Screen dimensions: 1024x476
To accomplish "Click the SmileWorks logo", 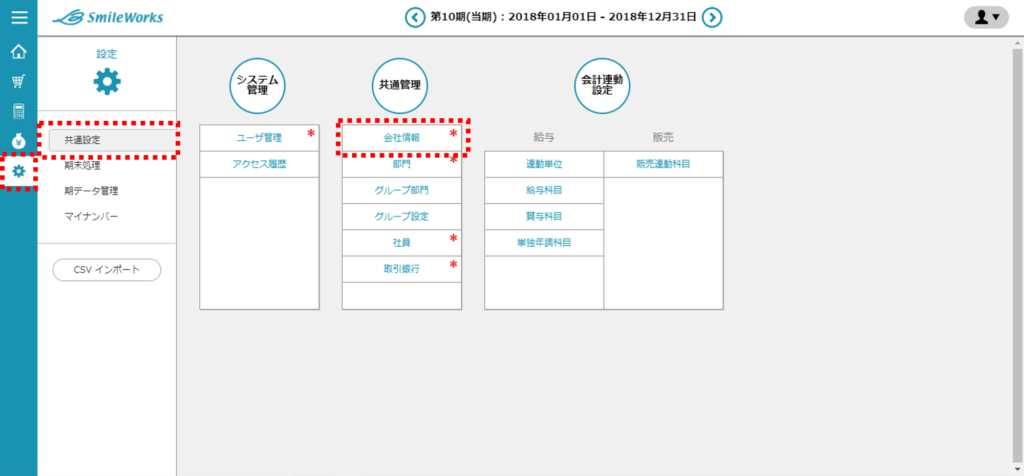I will 108,17.
